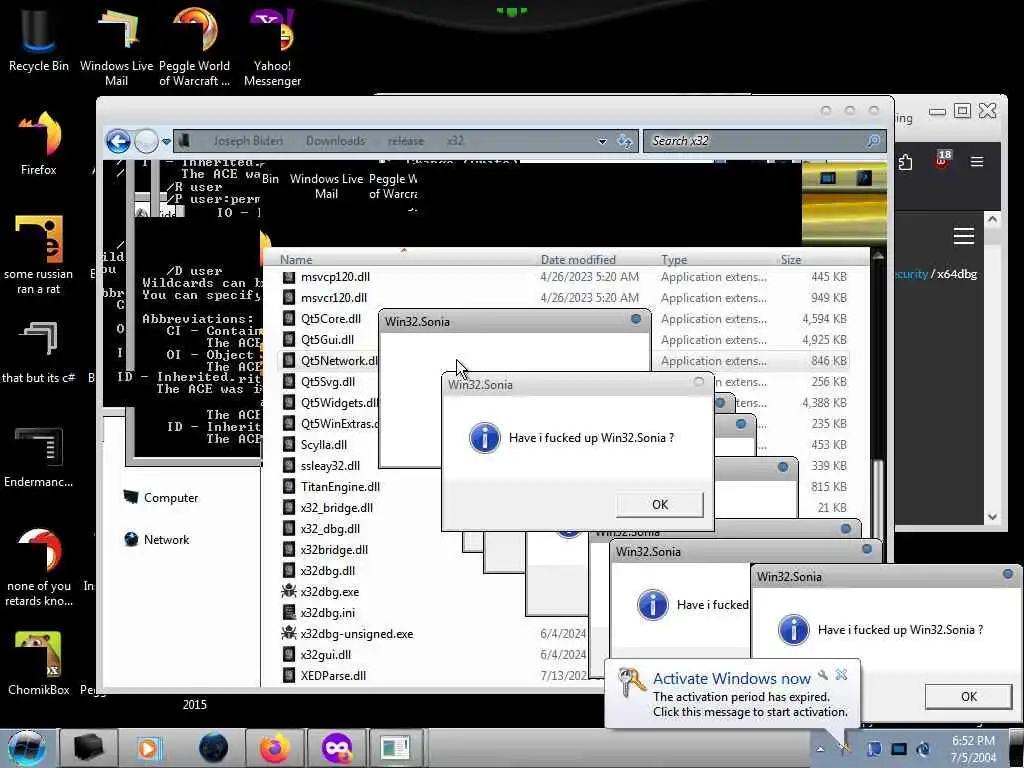This screenshot has width=1024, height=768.
Task: Click the browser page scrollbar down arrow
Action: coord(992,517)
